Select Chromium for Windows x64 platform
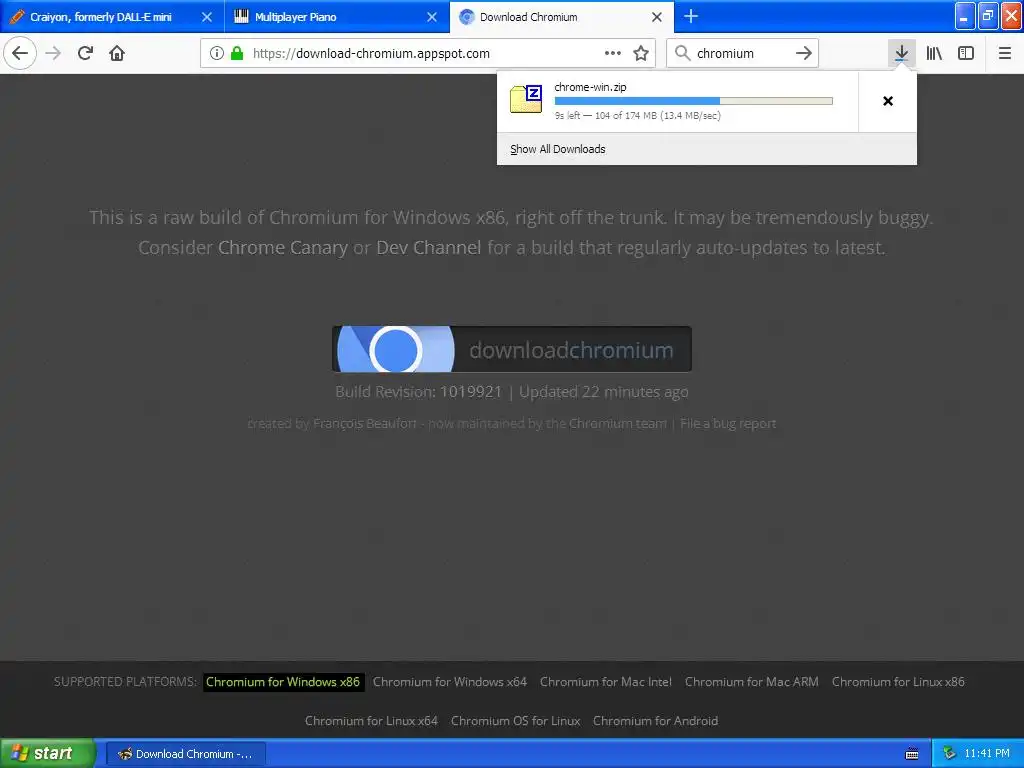Viewport: 1024px width, 768px height. click(x=450, y=682)
